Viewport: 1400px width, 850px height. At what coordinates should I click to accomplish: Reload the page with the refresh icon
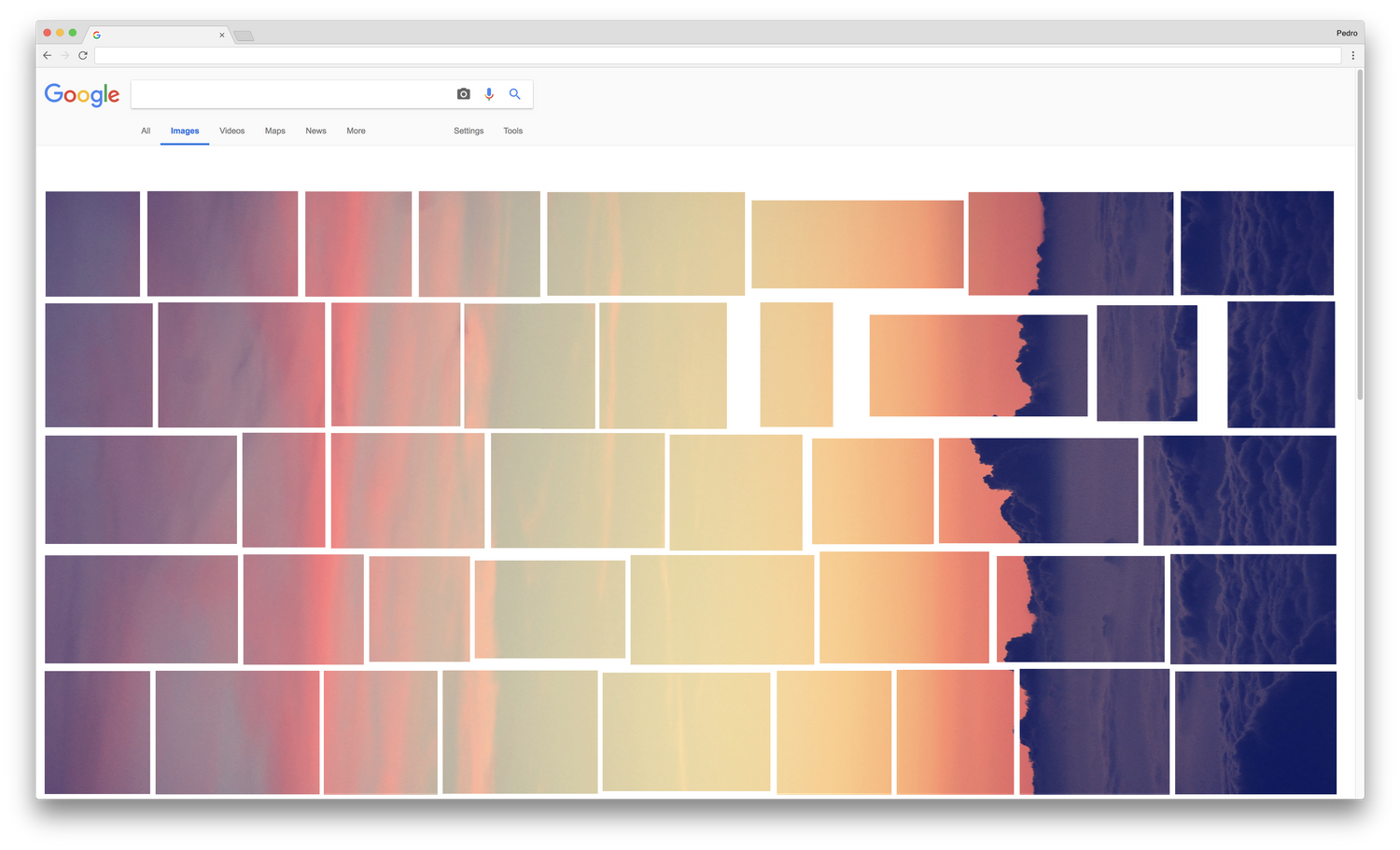(x=83, y=55)
